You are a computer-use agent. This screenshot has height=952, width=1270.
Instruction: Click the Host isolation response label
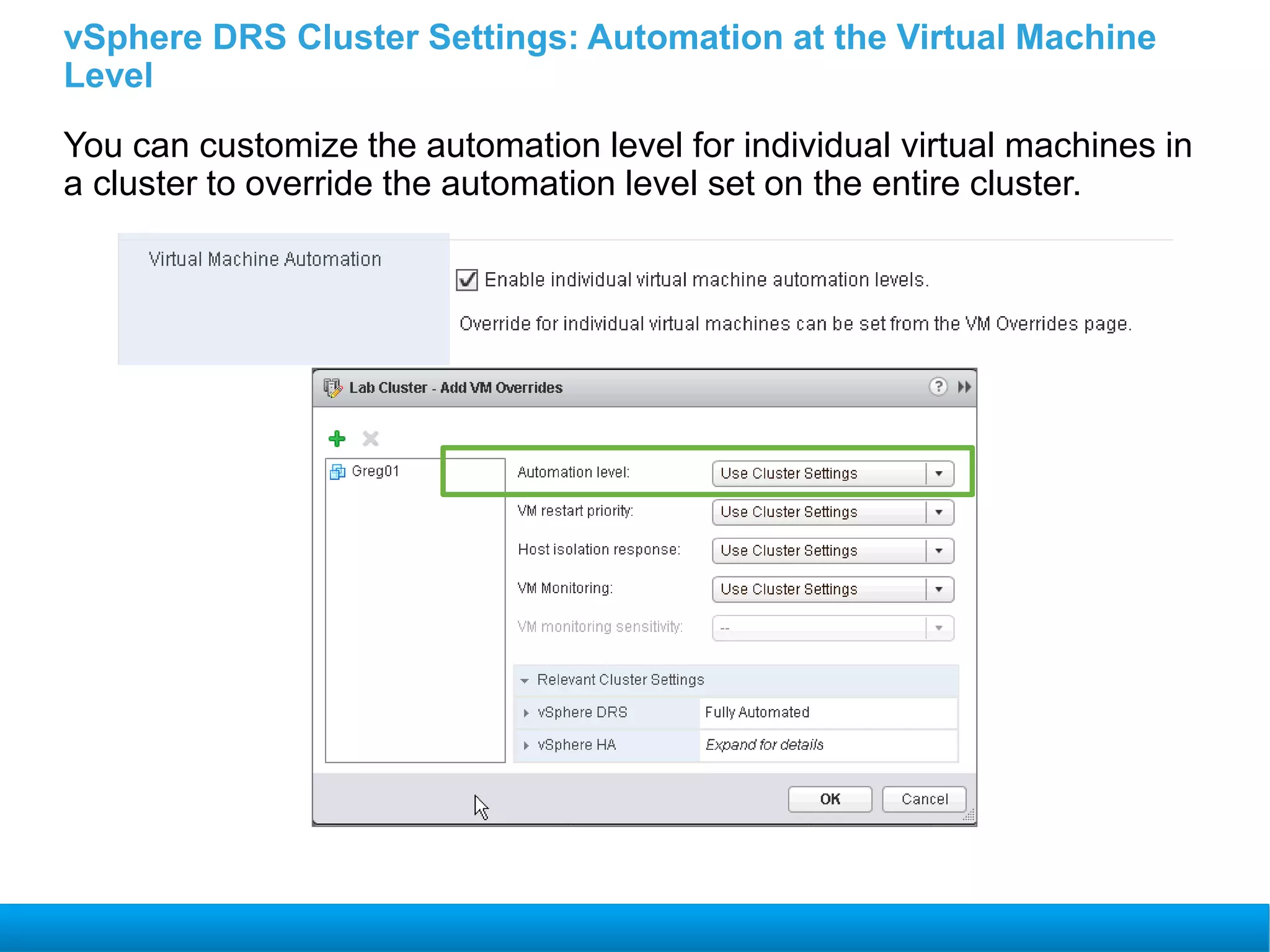(599, 550)
